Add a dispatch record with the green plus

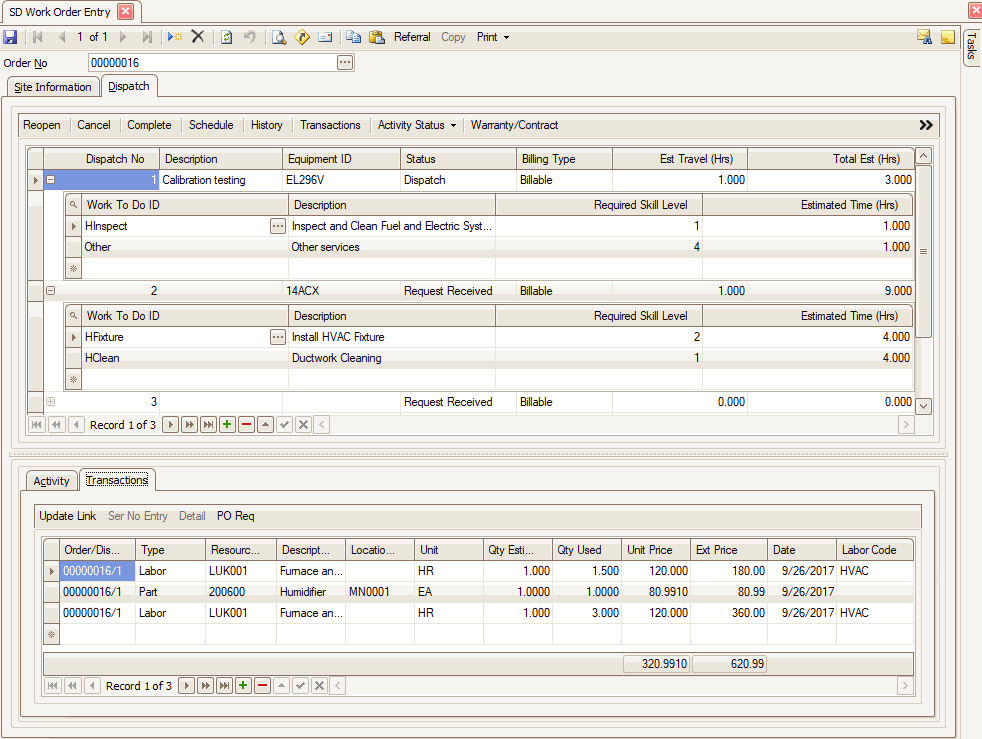227,425
